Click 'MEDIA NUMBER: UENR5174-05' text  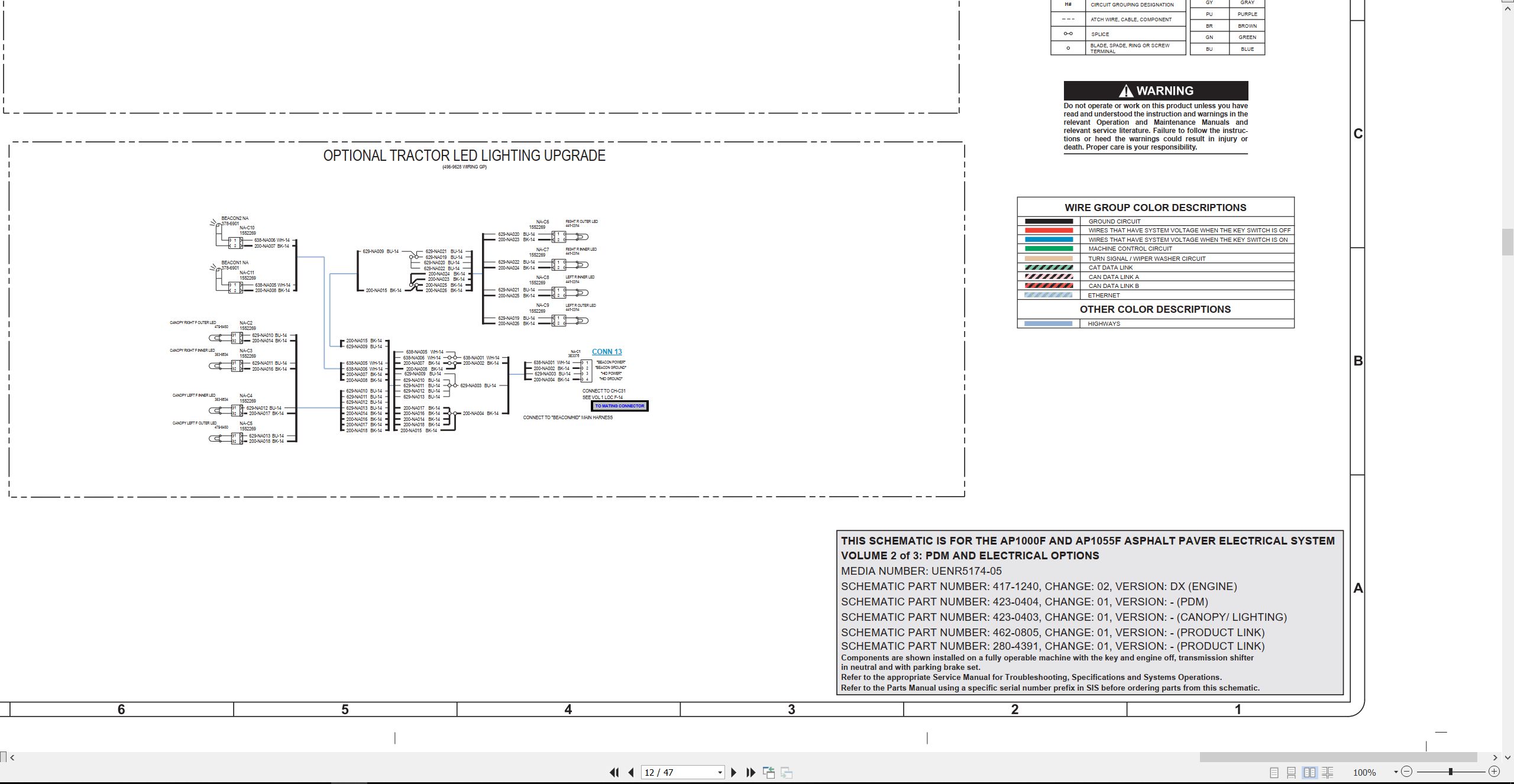click(921, 571)
